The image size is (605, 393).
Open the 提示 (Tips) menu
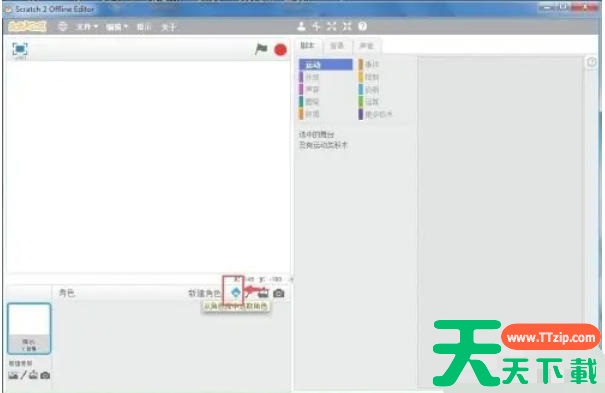click(x=144, y=27)
